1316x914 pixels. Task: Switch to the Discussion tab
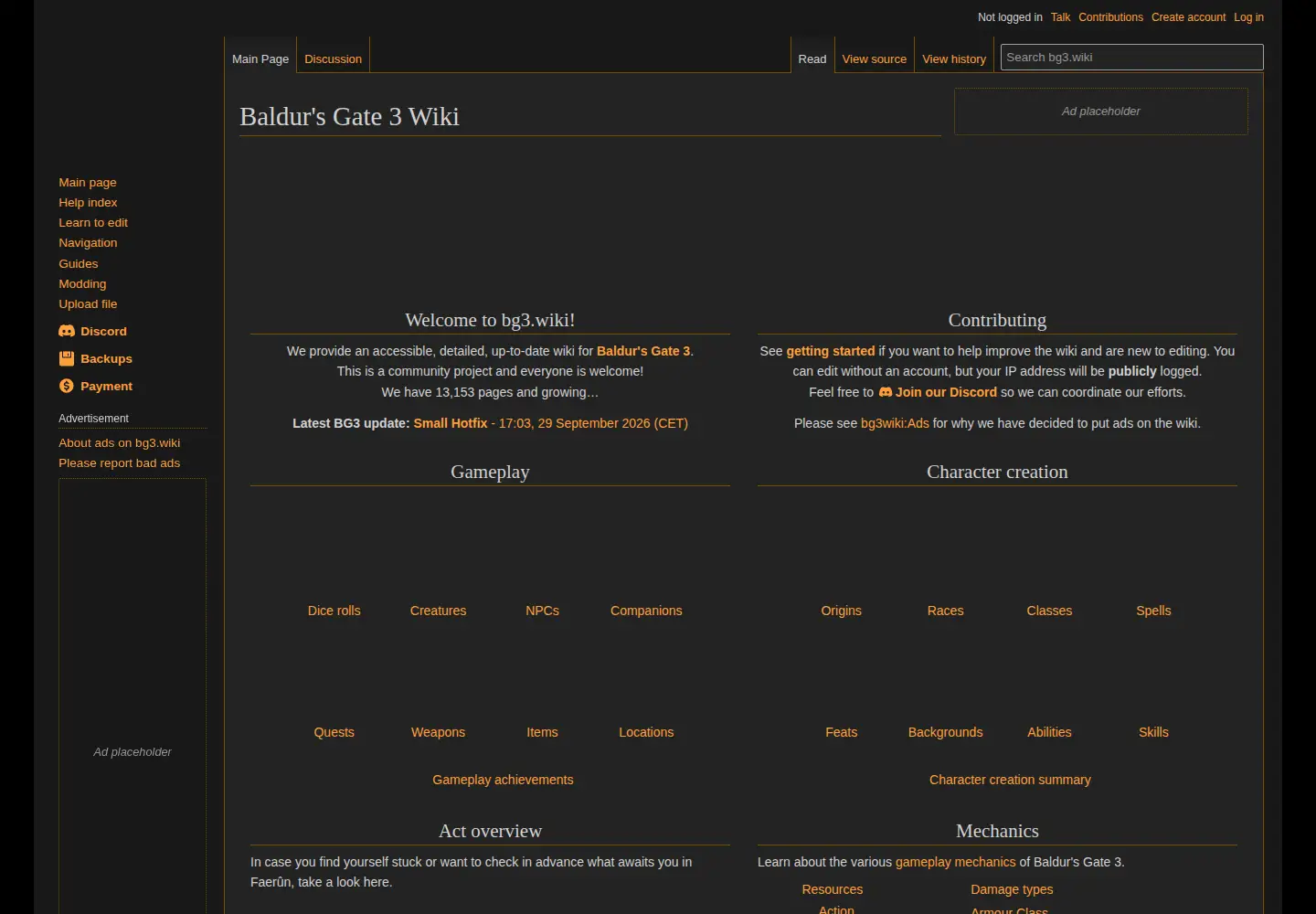[334, 58]
